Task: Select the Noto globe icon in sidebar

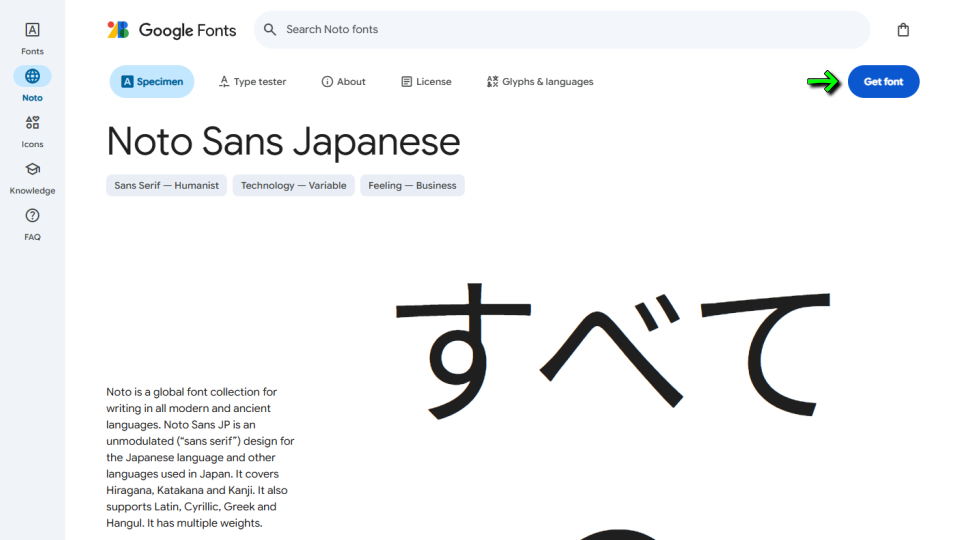Action: (32, 77)
